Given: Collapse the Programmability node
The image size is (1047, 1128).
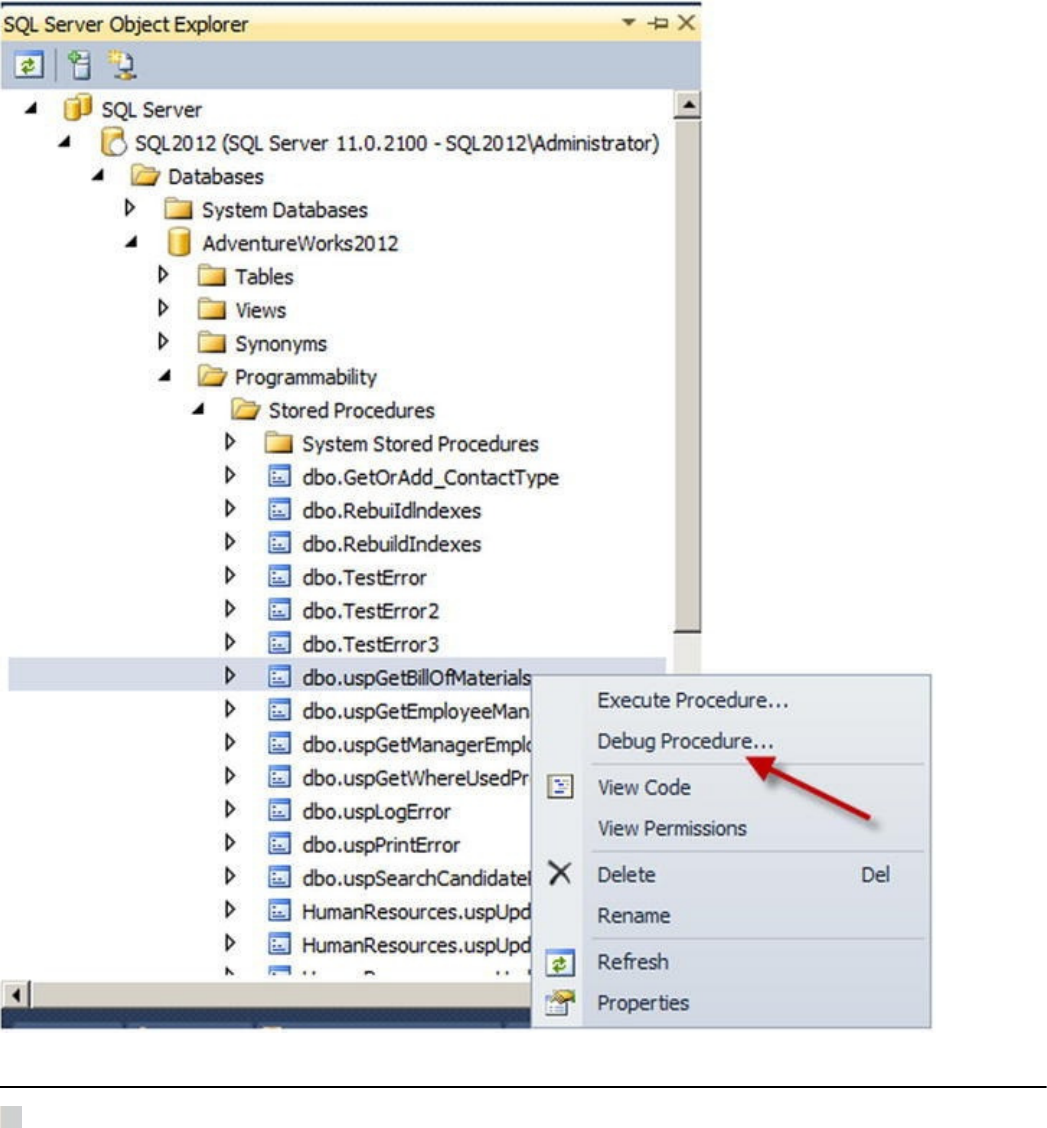Looking at the screenshot, I should pyautogui.click(x=165, y=376).
